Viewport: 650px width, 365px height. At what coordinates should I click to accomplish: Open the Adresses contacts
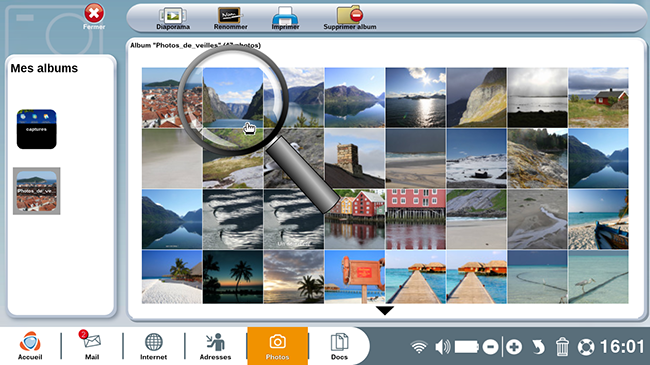tap(215, 346)
